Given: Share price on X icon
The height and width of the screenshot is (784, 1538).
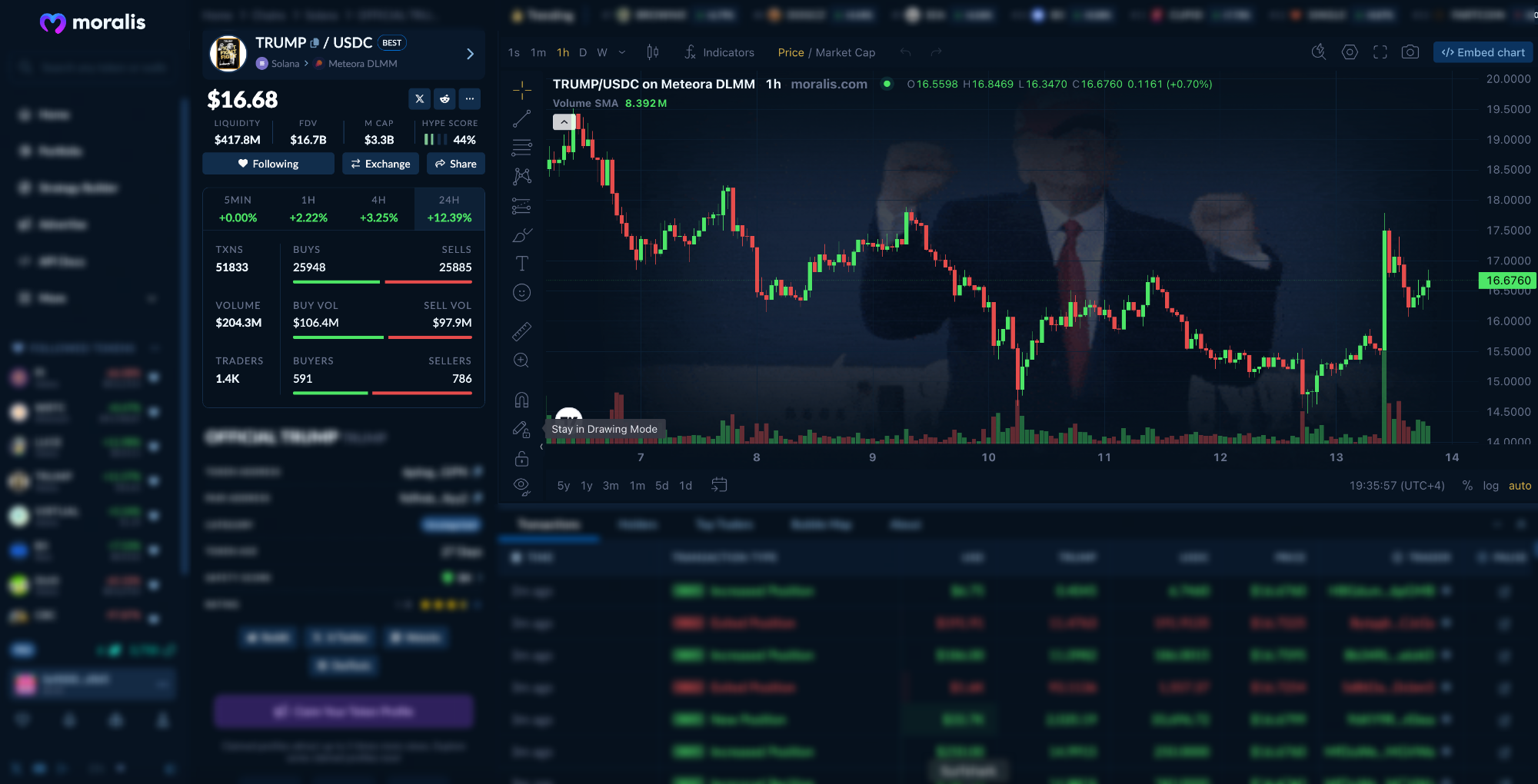Looking at the screenshot, I should (419, 98).
